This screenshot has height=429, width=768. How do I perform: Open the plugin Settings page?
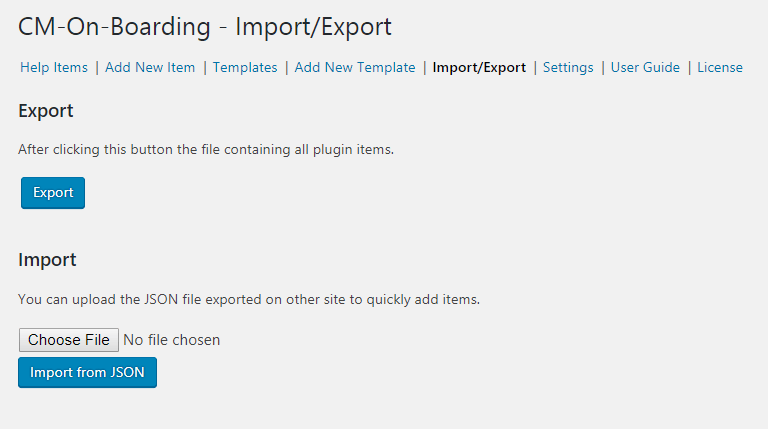click(x=568, y=68)
